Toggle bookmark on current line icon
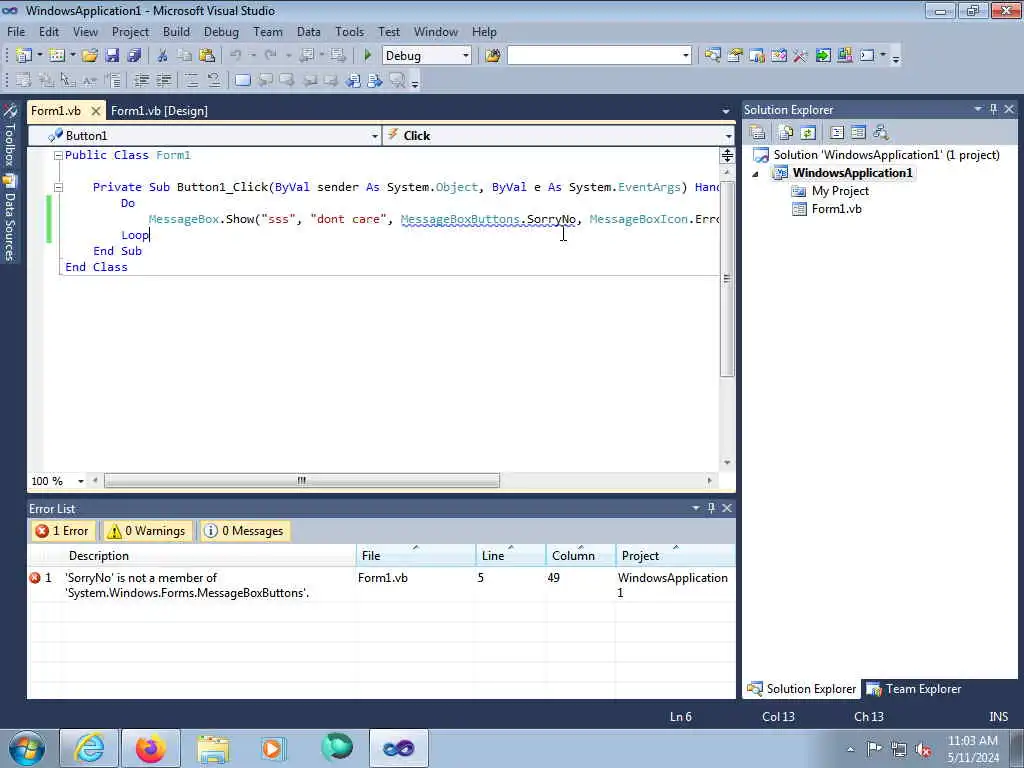1024x768 pixels. coord(242,80)
